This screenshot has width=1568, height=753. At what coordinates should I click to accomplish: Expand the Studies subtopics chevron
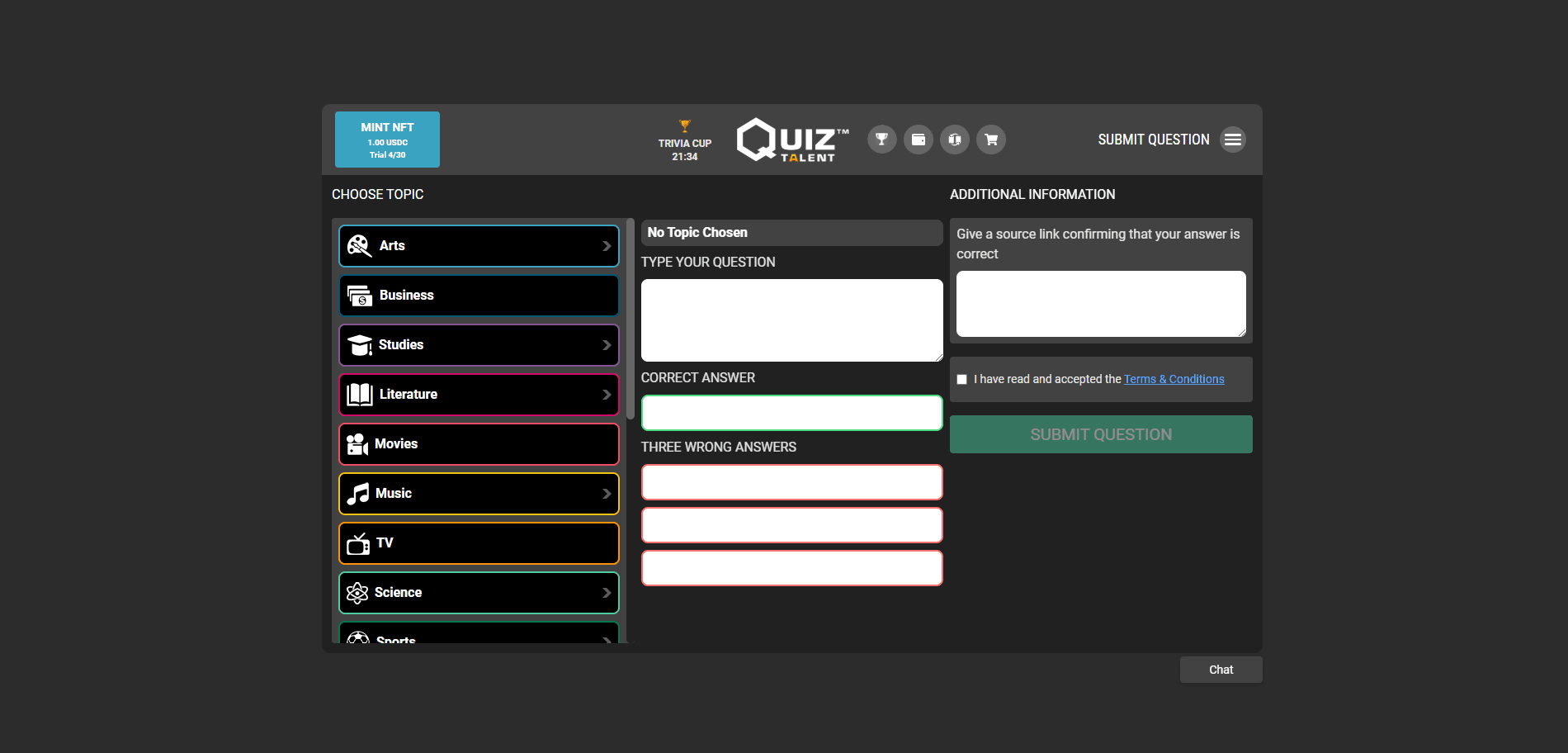[x=607, y=345]
